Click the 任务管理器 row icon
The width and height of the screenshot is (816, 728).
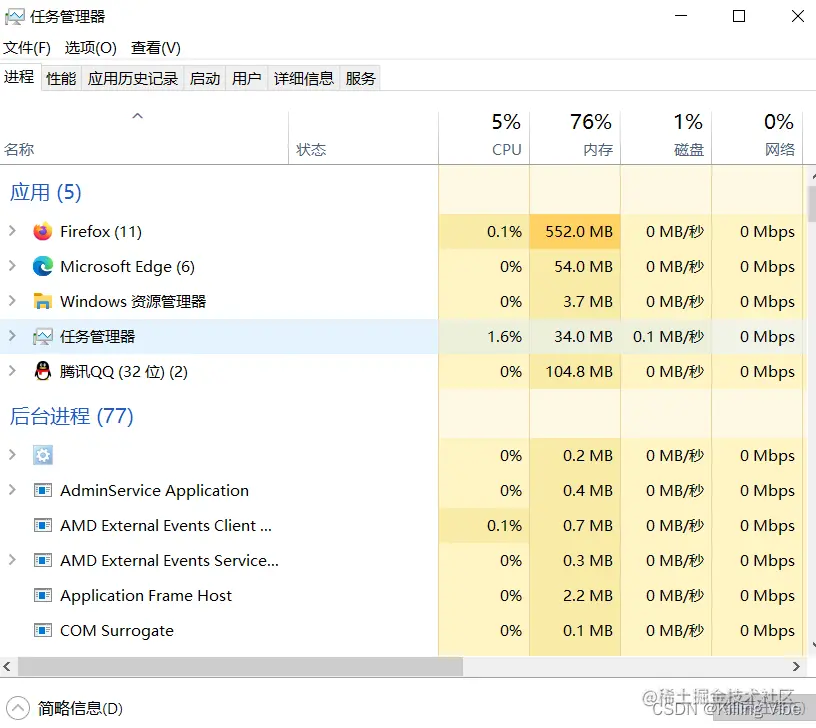[x=43, y=337]
